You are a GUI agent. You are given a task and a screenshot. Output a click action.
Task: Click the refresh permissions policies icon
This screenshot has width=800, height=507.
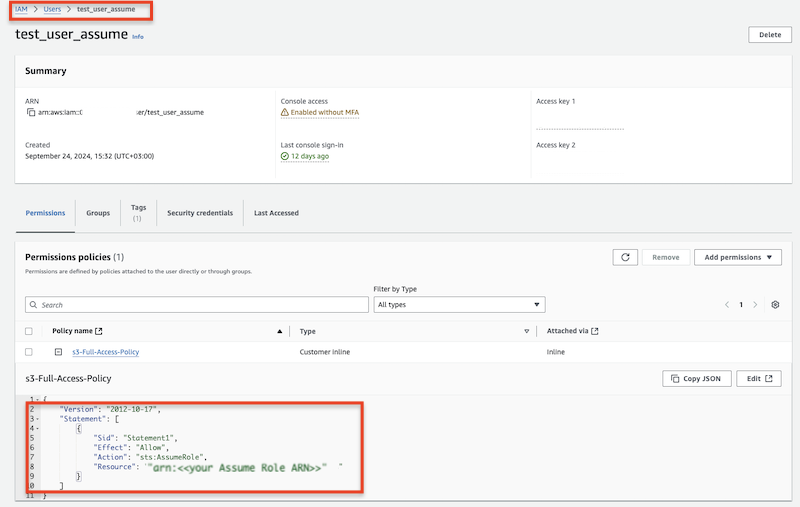click(x=625, y=257)
